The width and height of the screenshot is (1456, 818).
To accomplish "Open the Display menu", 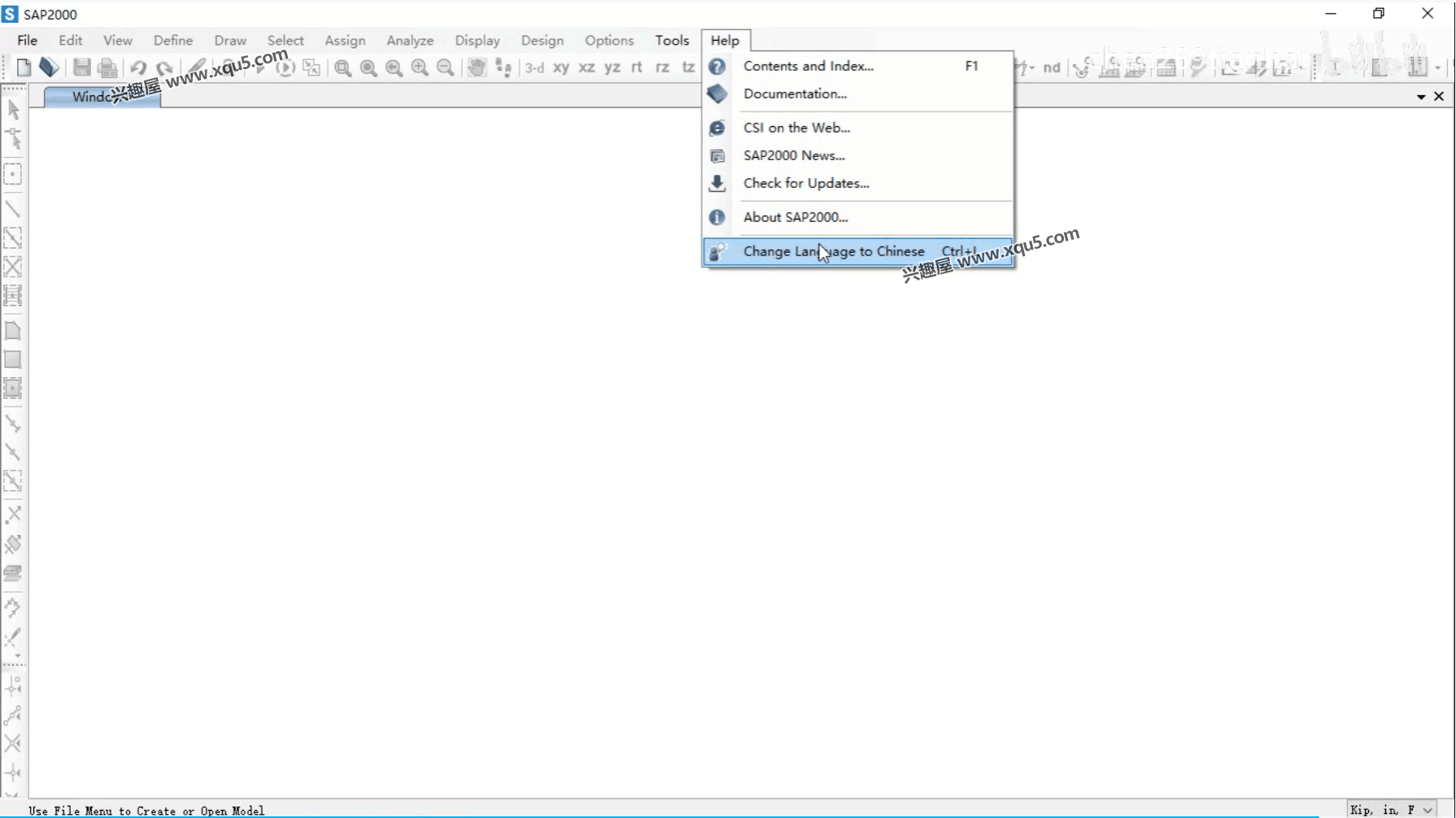I will 477,40.
